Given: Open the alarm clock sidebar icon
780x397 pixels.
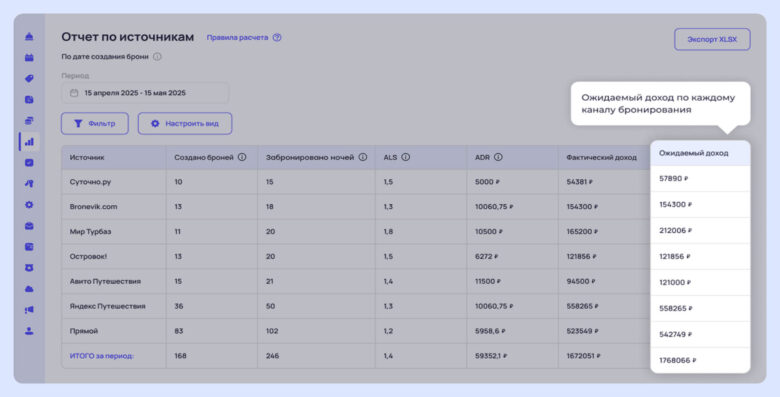Looking at the screenshot, I should pyautogui.click(x=29, y=268).
